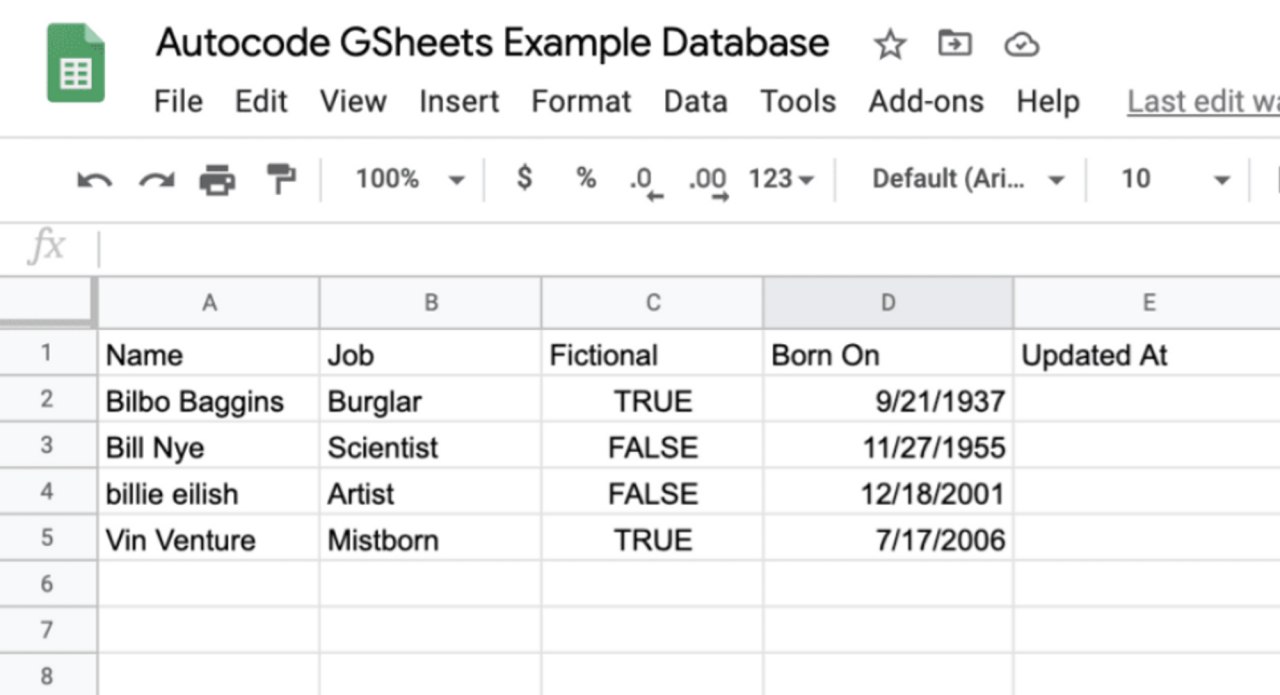This screenshot has width=1280, height=695.
Task: Activate the paint format tool
Action: pos(280,180)
